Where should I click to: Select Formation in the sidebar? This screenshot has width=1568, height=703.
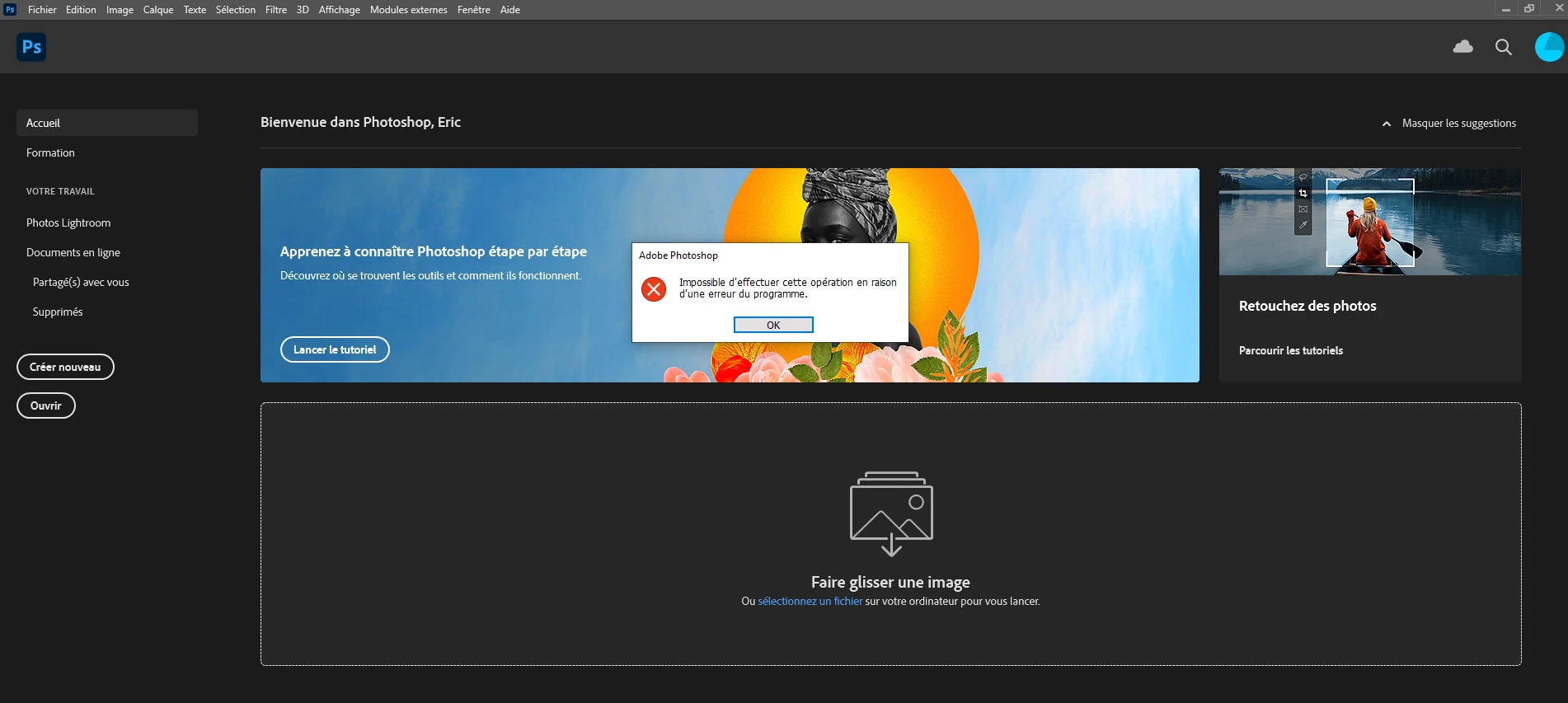pos(50,152)
